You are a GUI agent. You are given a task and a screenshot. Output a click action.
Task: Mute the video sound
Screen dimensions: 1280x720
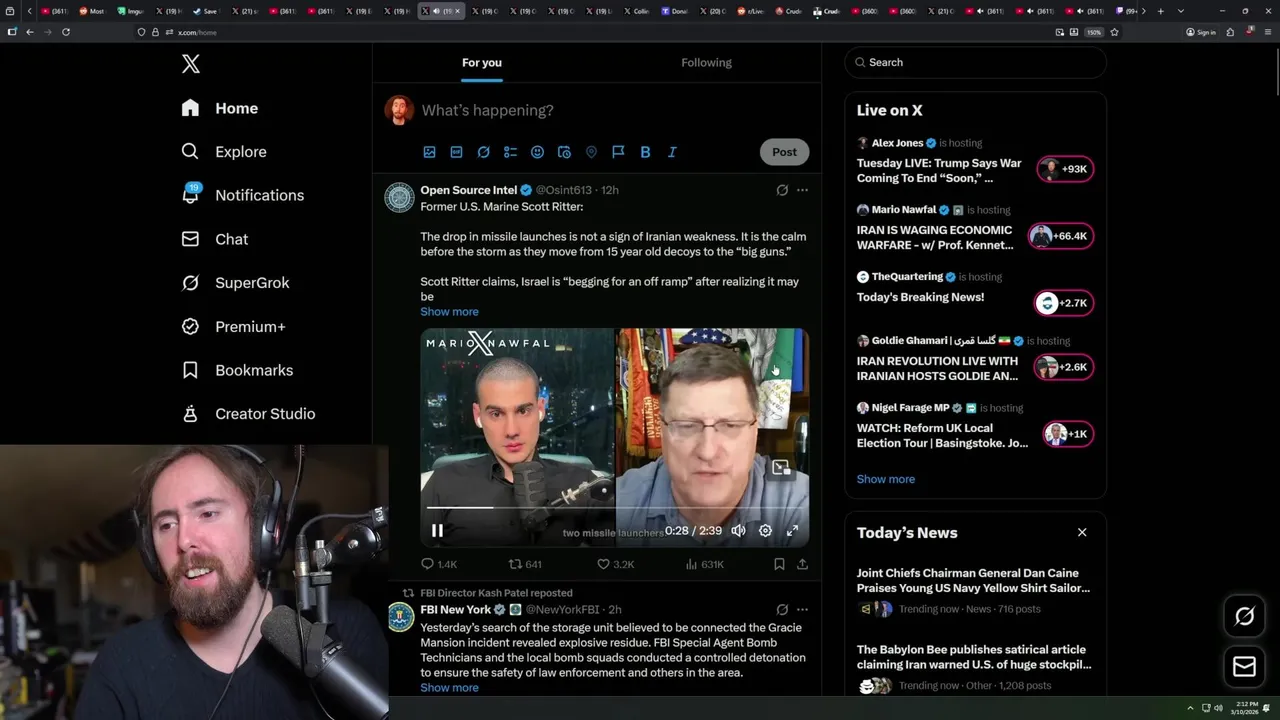(x=738, y=531)
